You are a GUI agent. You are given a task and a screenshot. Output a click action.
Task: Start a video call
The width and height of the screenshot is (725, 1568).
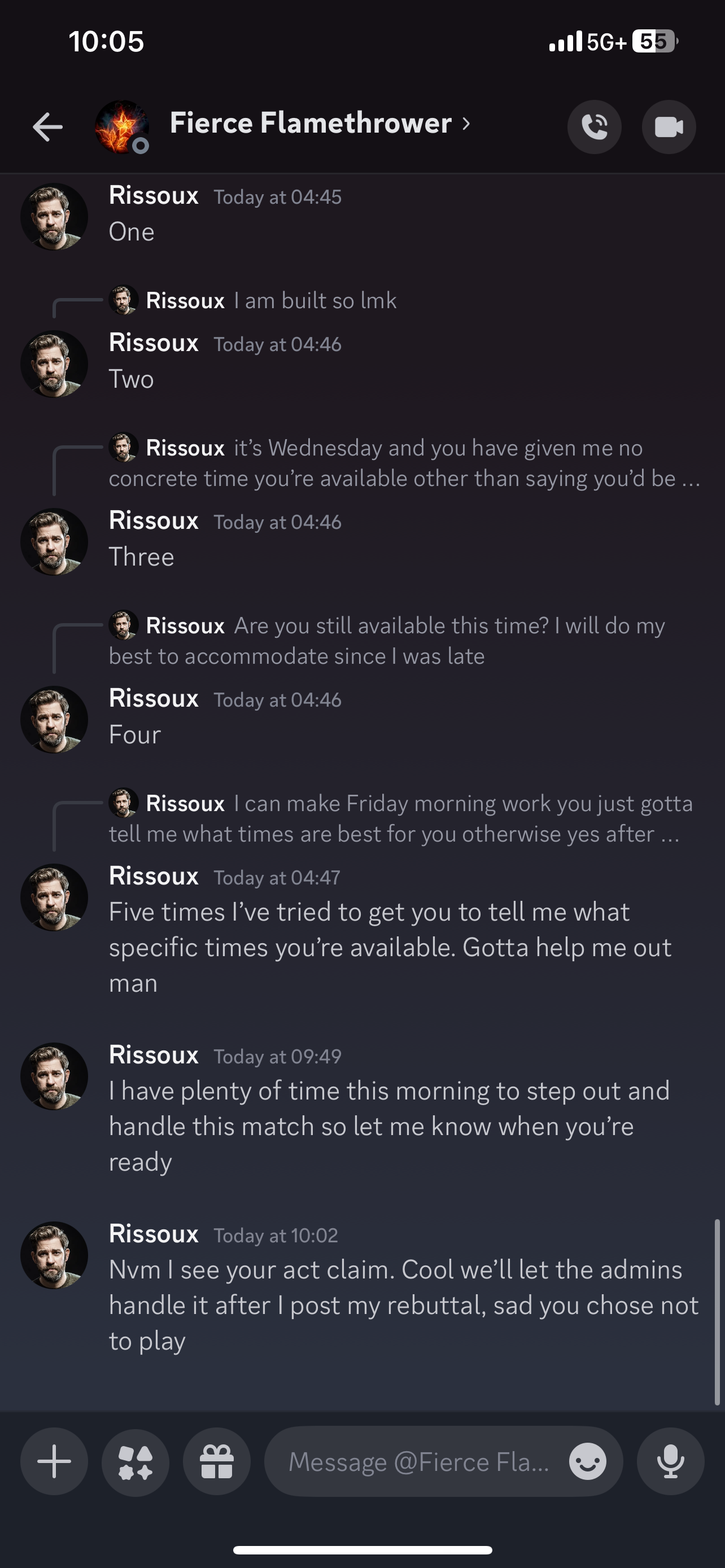coord(669,126)
